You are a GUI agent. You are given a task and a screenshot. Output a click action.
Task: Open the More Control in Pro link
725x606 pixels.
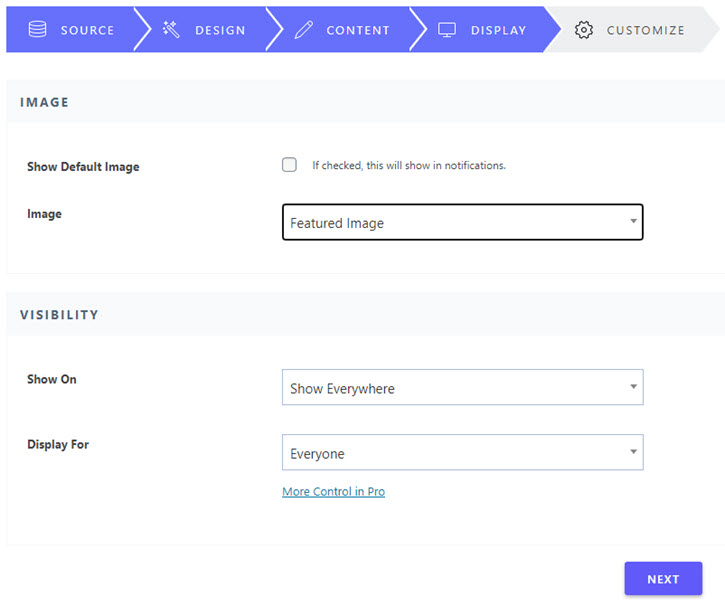click(x=333, y=491)
